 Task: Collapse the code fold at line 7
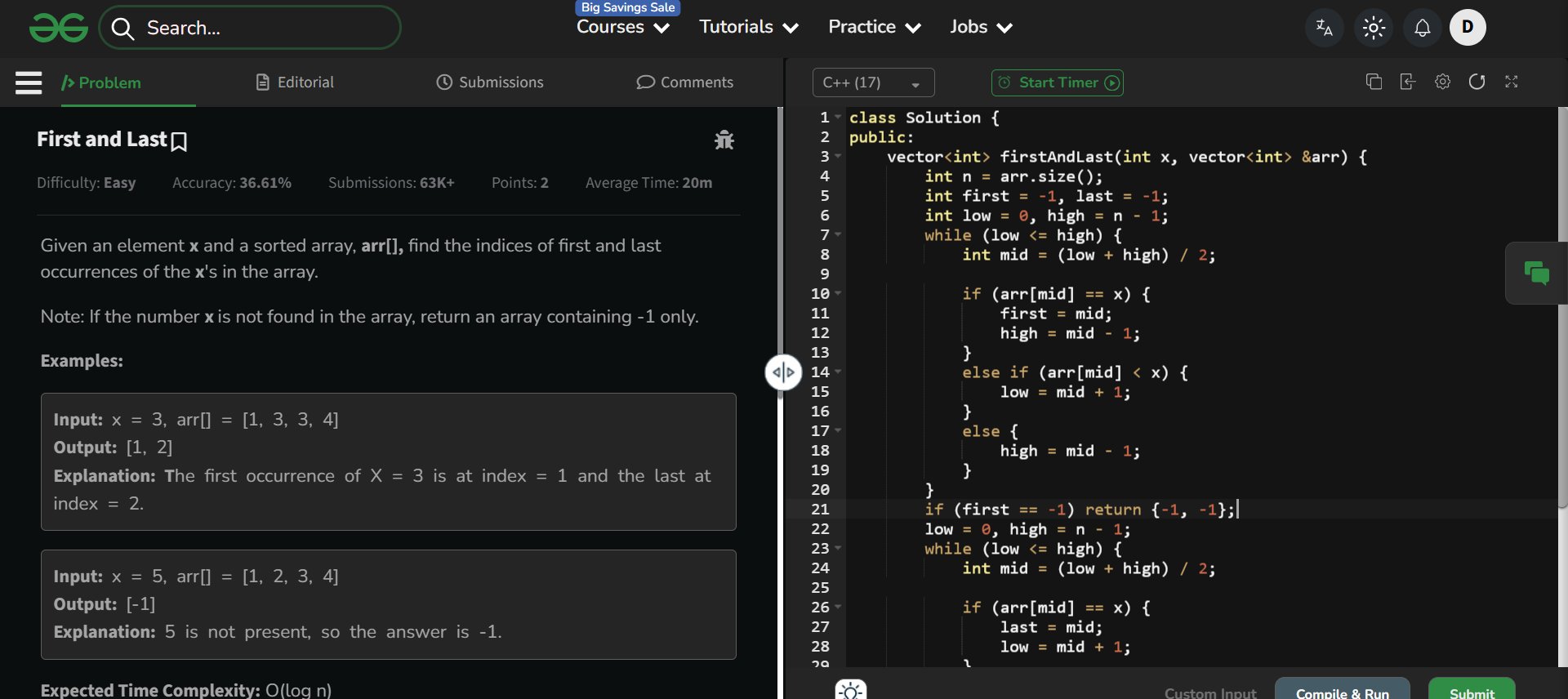click(x=838, y=235)
